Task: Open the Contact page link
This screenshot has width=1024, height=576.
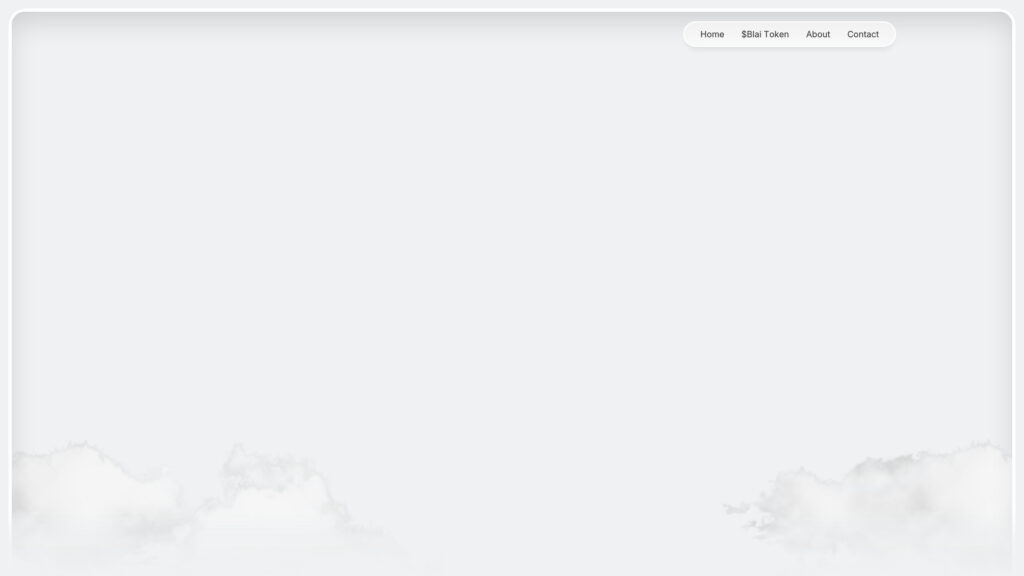Action: click(863, 34)
